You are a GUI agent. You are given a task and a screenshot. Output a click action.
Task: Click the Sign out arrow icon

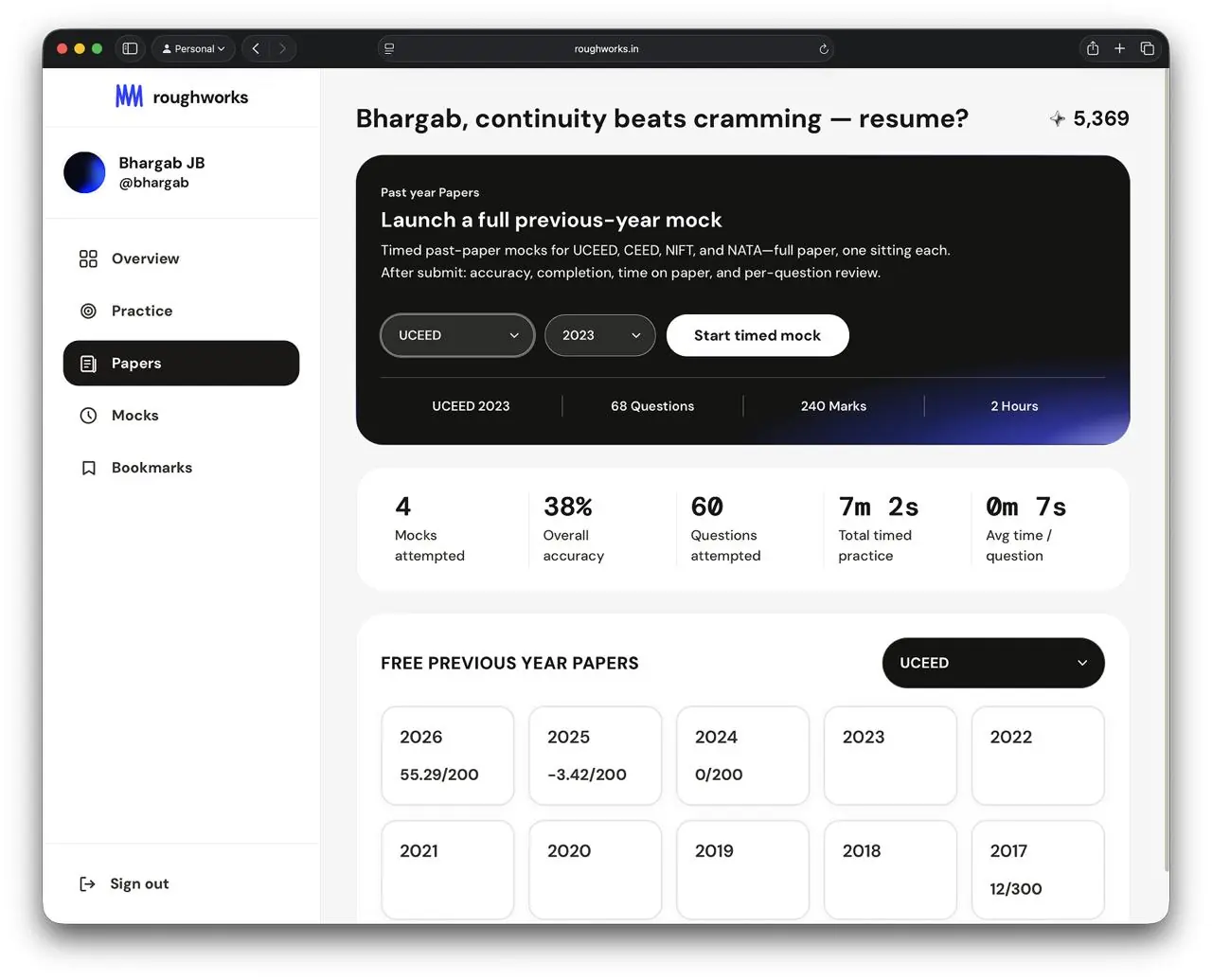(x=87, y=883)
